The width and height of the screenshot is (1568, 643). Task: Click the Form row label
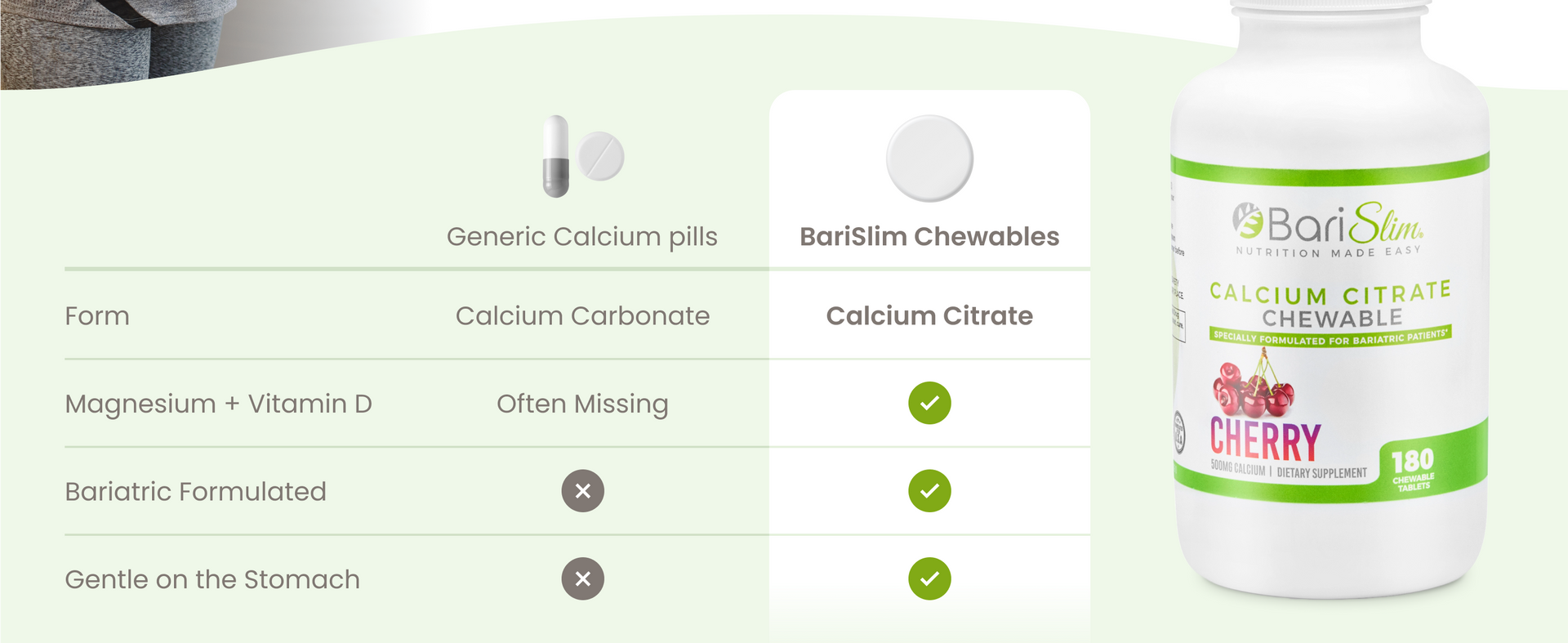coord(97,316)
